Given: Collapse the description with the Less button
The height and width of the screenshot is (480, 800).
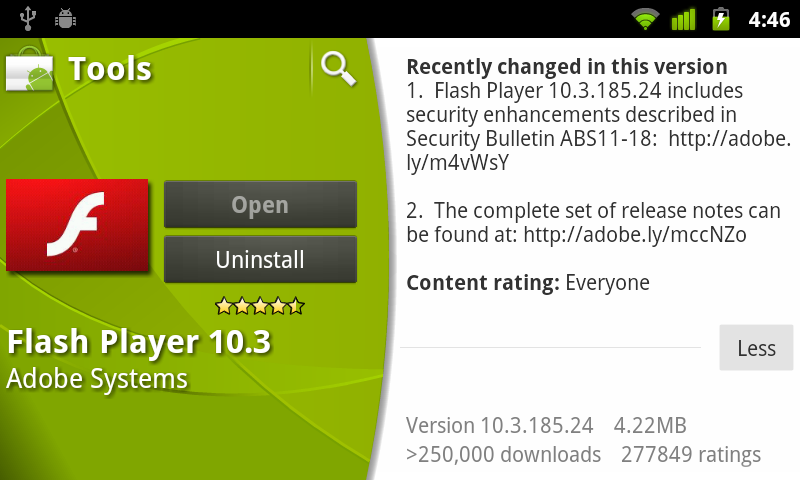Looking at the screenshot, I should click(x=756, y=348).
